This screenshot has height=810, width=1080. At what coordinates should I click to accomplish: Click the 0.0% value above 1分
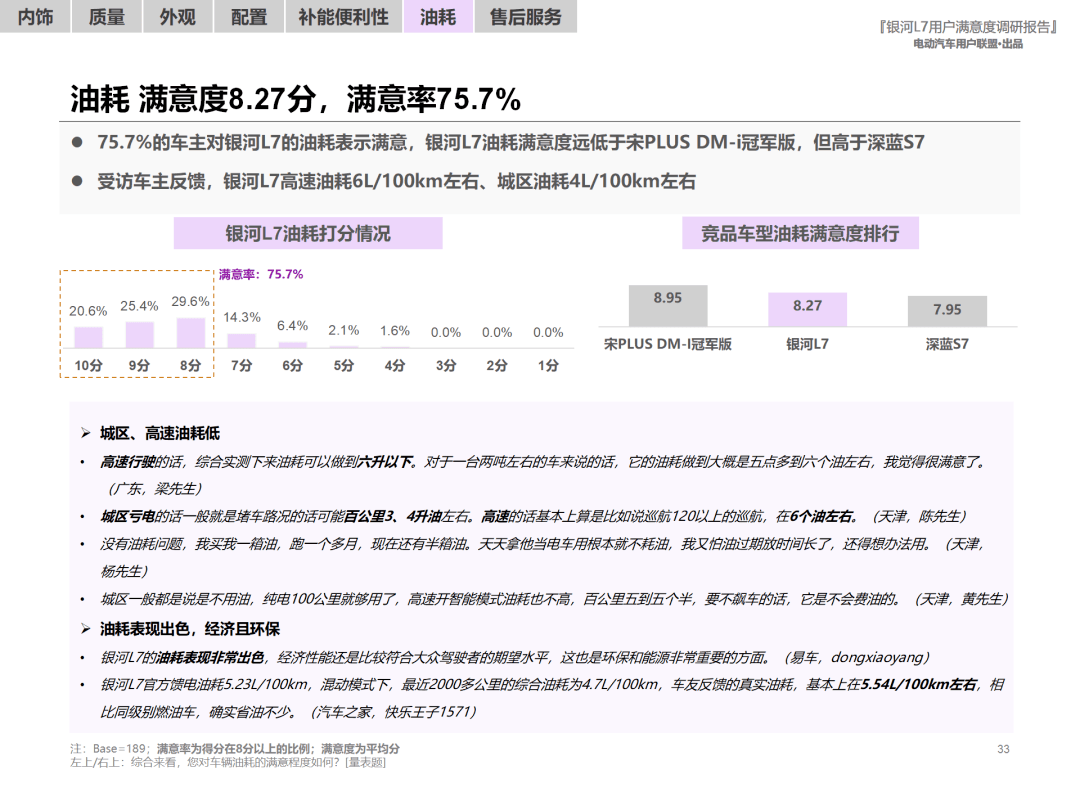pos(548,333)
